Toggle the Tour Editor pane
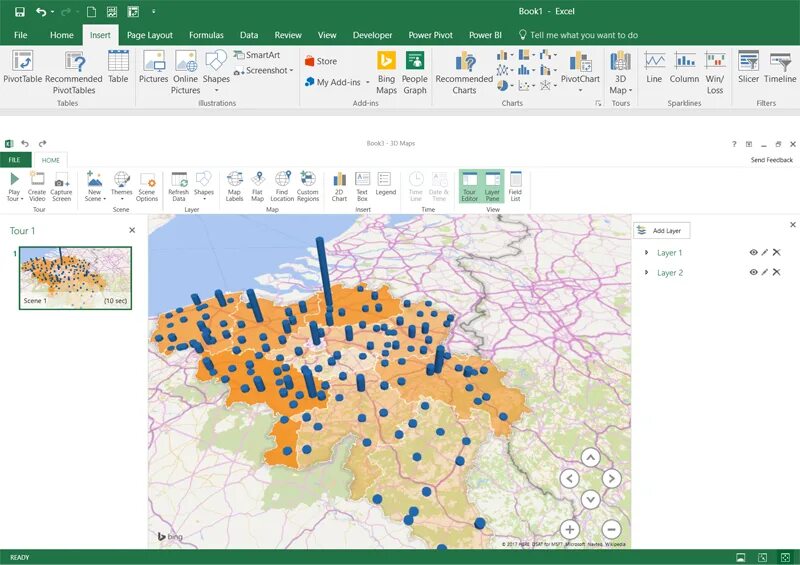Image resolution: width=800 pixels, height=565 pixels. pyautogui.click(x=469, y=187)
